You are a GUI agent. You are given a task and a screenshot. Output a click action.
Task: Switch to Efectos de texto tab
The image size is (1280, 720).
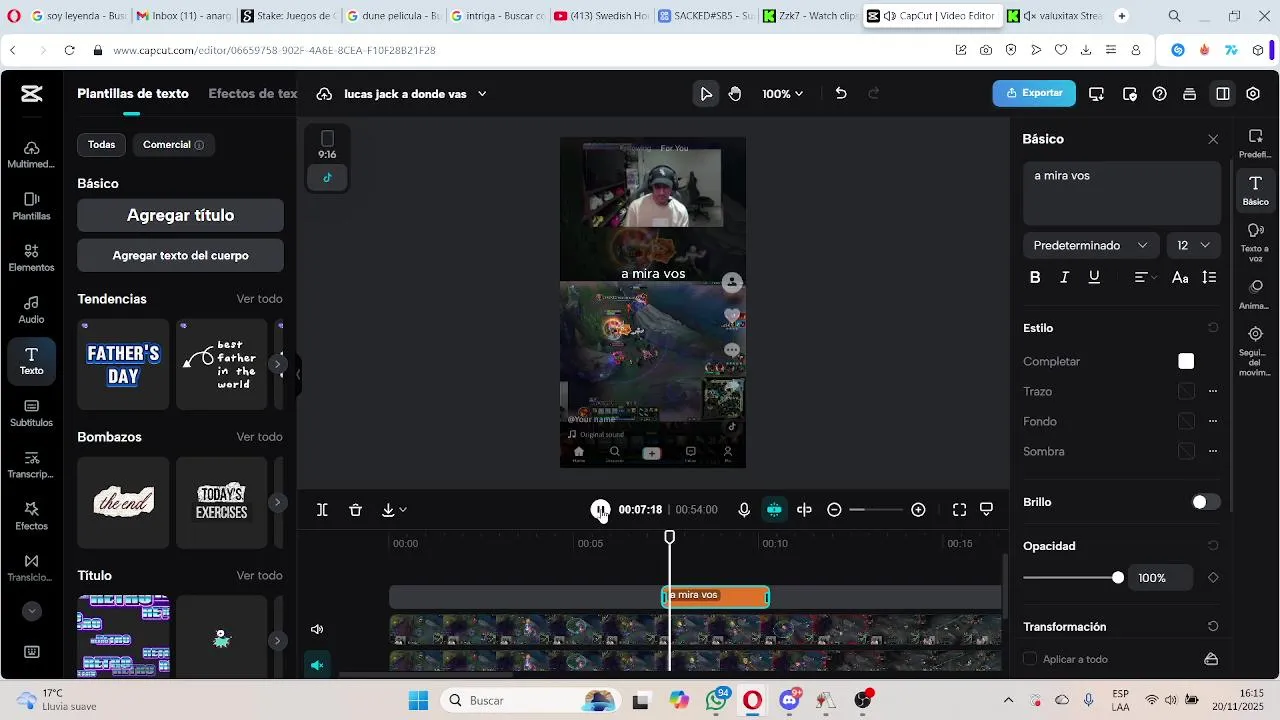pyautogui.click(x=253, y=93)
